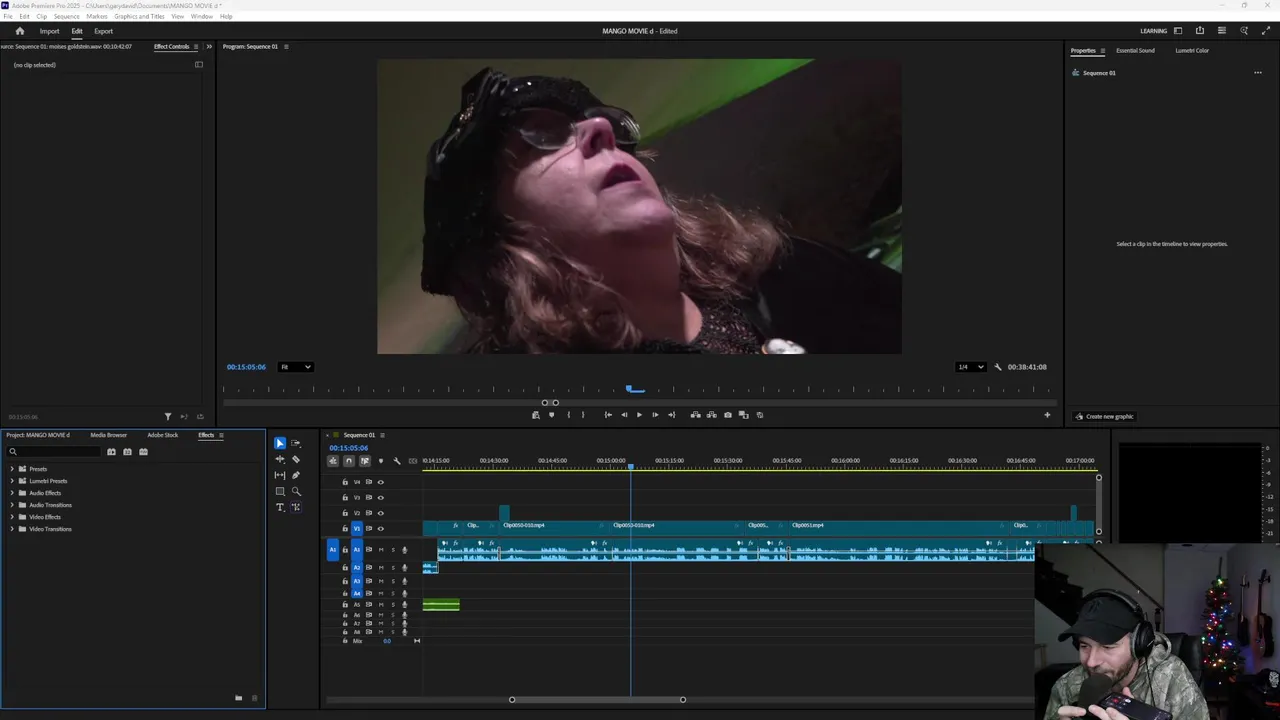This screenshot has height=720, width=1280.
Task: Click the Extract button in Program monitor
Action: 711,415
